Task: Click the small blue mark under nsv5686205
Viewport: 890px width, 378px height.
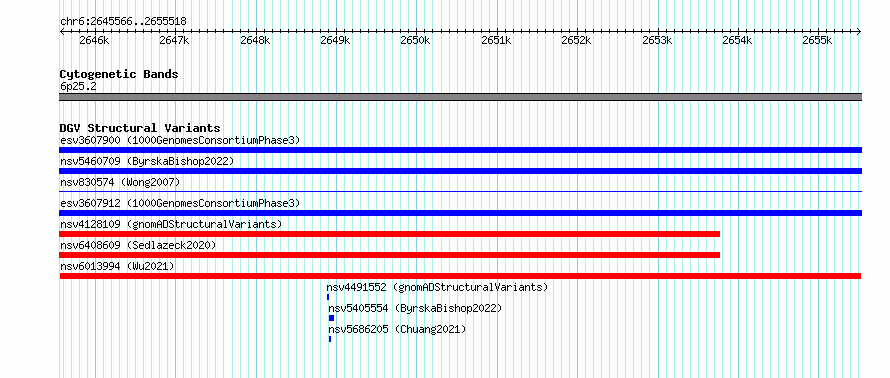Action: tap(330, 339)
